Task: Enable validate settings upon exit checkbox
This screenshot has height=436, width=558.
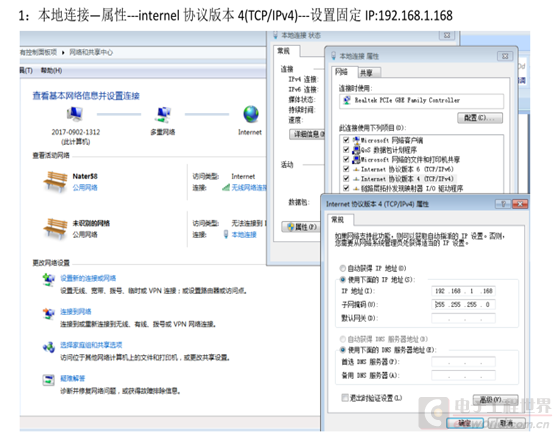Action: coord(344,397)
